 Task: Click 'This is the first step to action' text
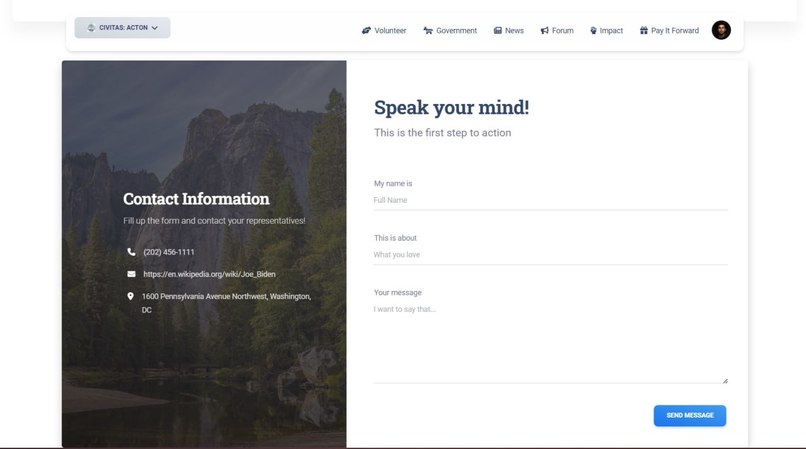tap(443, 133)
